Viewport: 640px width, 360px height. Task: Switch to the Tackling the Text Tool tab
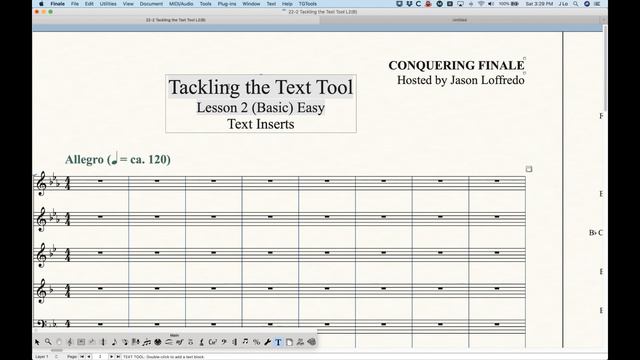pos(176,20)
